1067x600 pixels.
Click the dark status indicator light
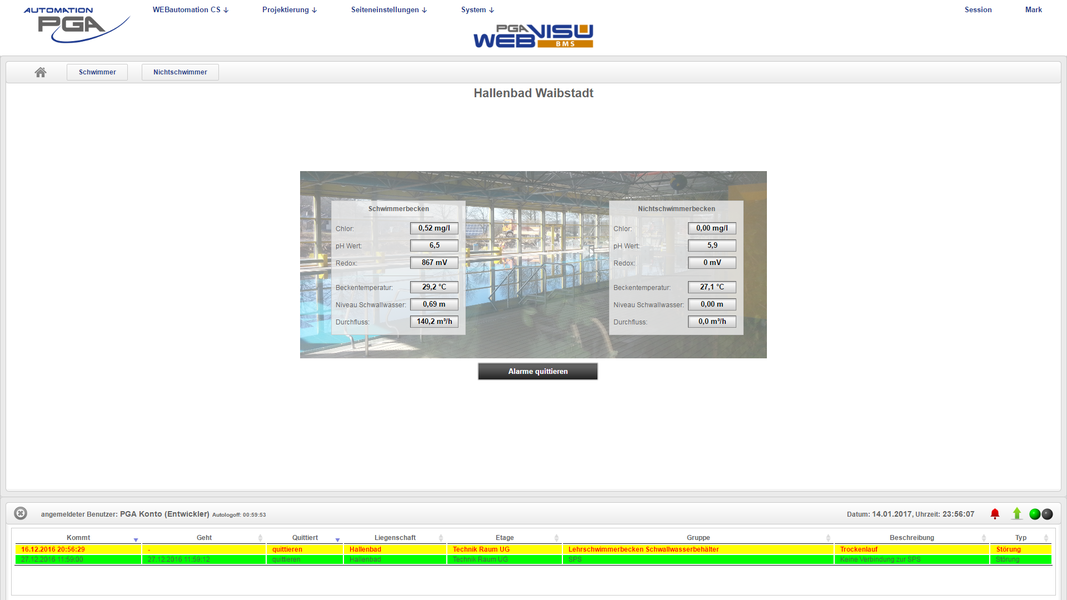[1047, 514]
